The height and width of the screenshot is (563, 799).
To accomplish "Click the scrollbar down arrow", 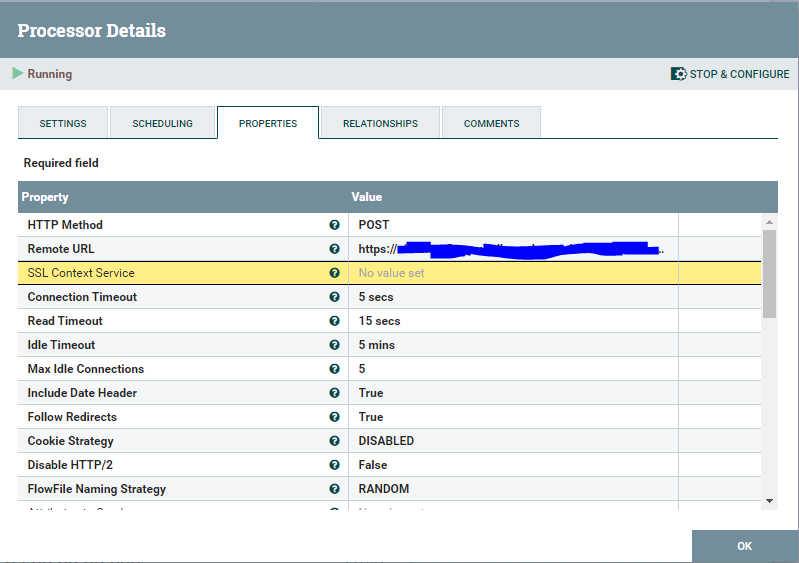I will coord(769,501).
